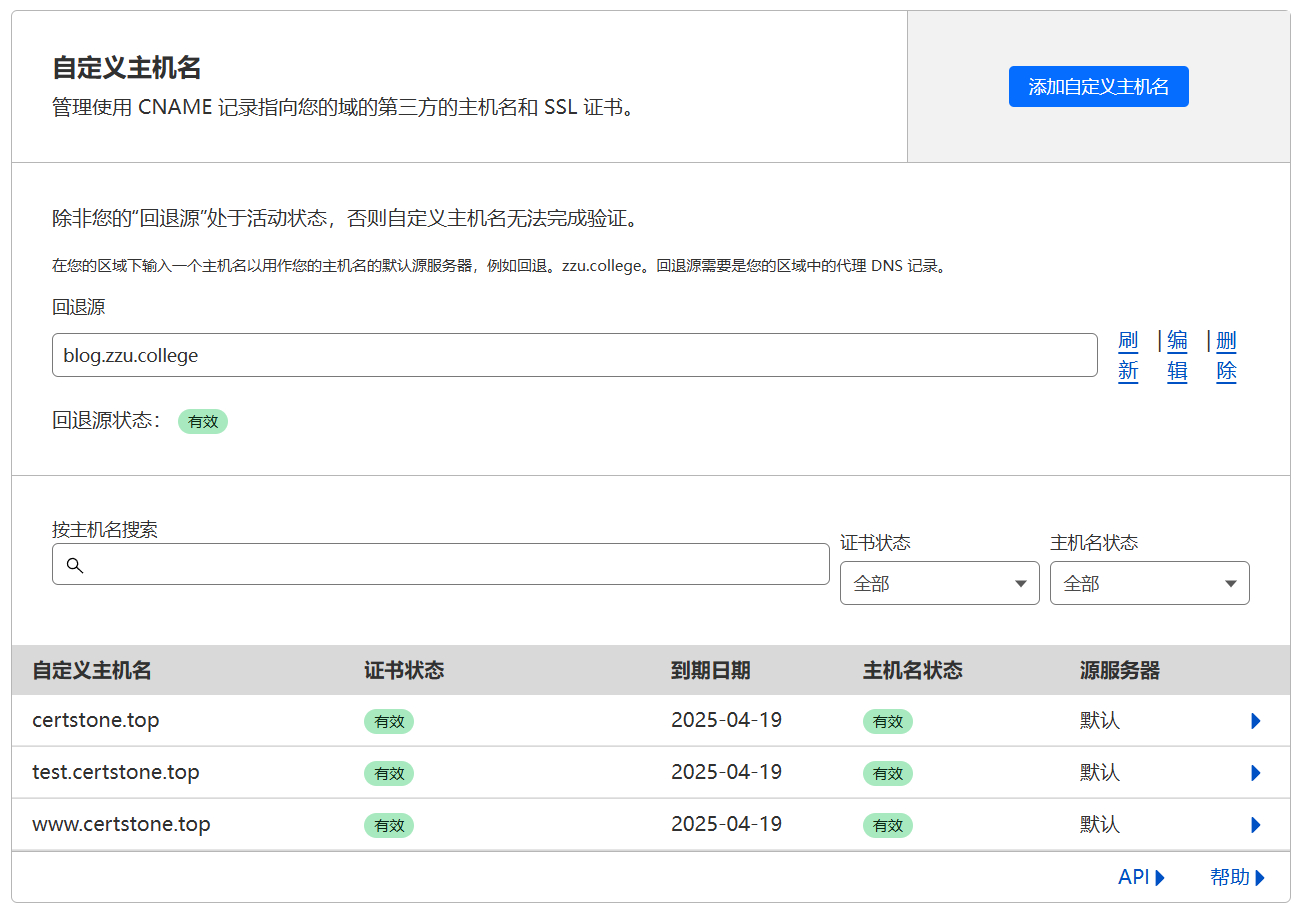This screenshot has height=916, width=1297.
Task: Click the 删除 link for the fallback origin
Action: [1226, 356]
